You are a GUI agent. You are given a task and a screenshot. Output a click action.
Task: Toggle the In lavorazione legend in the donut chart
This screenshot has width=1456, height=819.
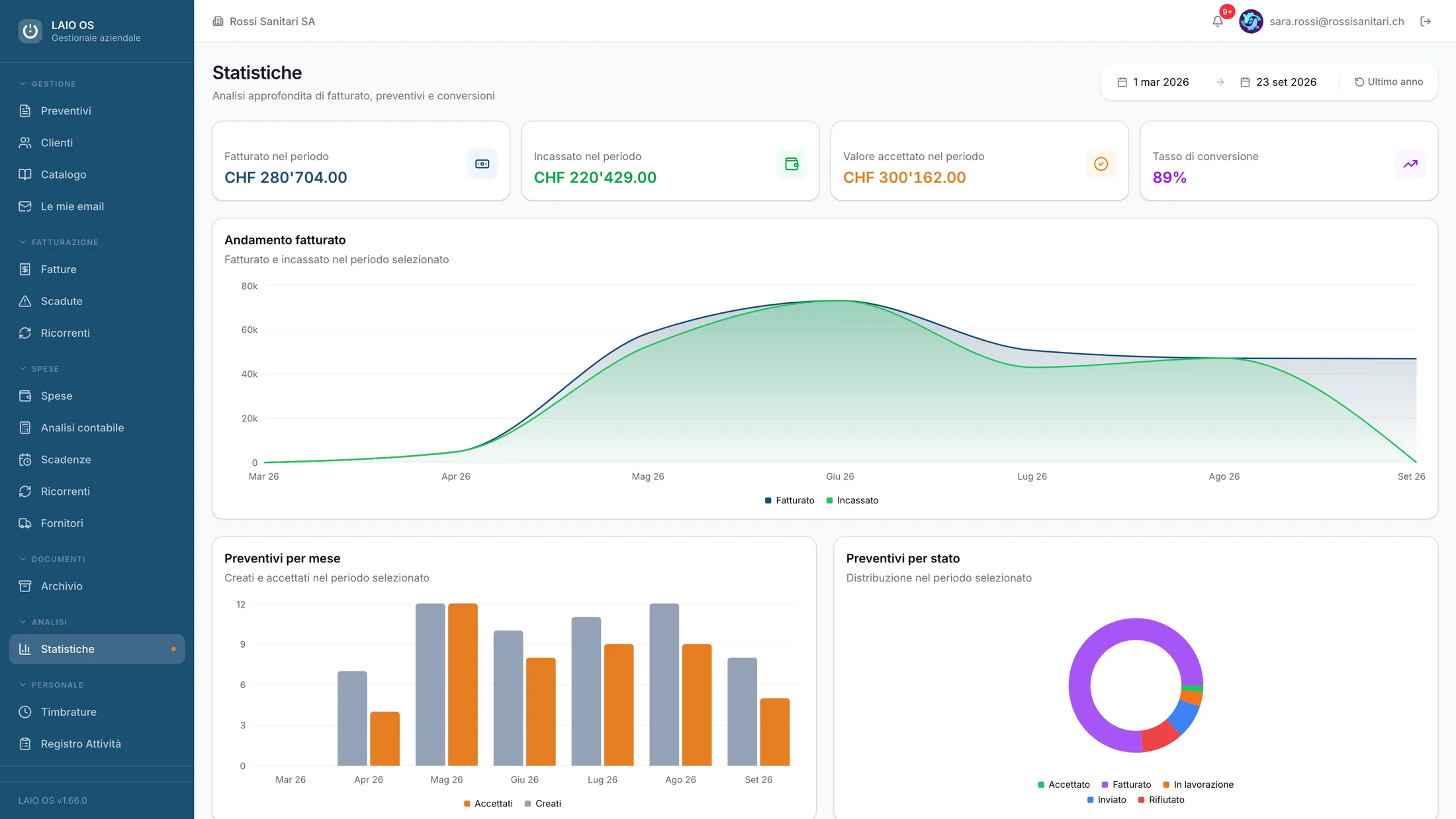click(x=1198, y=785)
